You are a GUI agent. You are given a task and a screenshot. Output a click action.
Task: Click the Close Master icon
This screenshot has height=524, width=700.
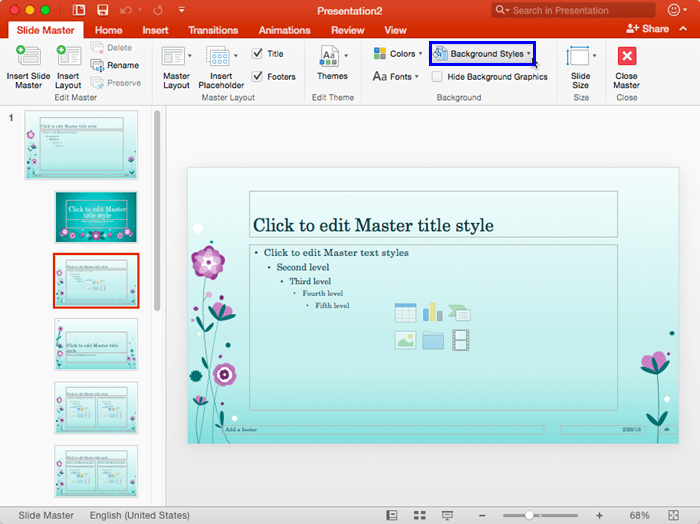click(x=627, y=56)
